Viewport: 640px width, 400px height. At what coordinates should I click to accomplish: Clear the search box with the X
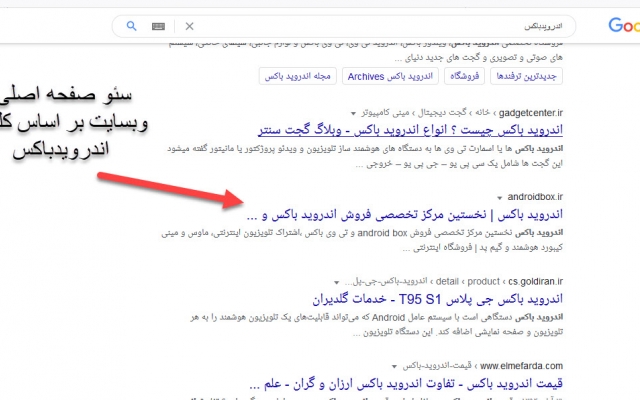(189, 27)
